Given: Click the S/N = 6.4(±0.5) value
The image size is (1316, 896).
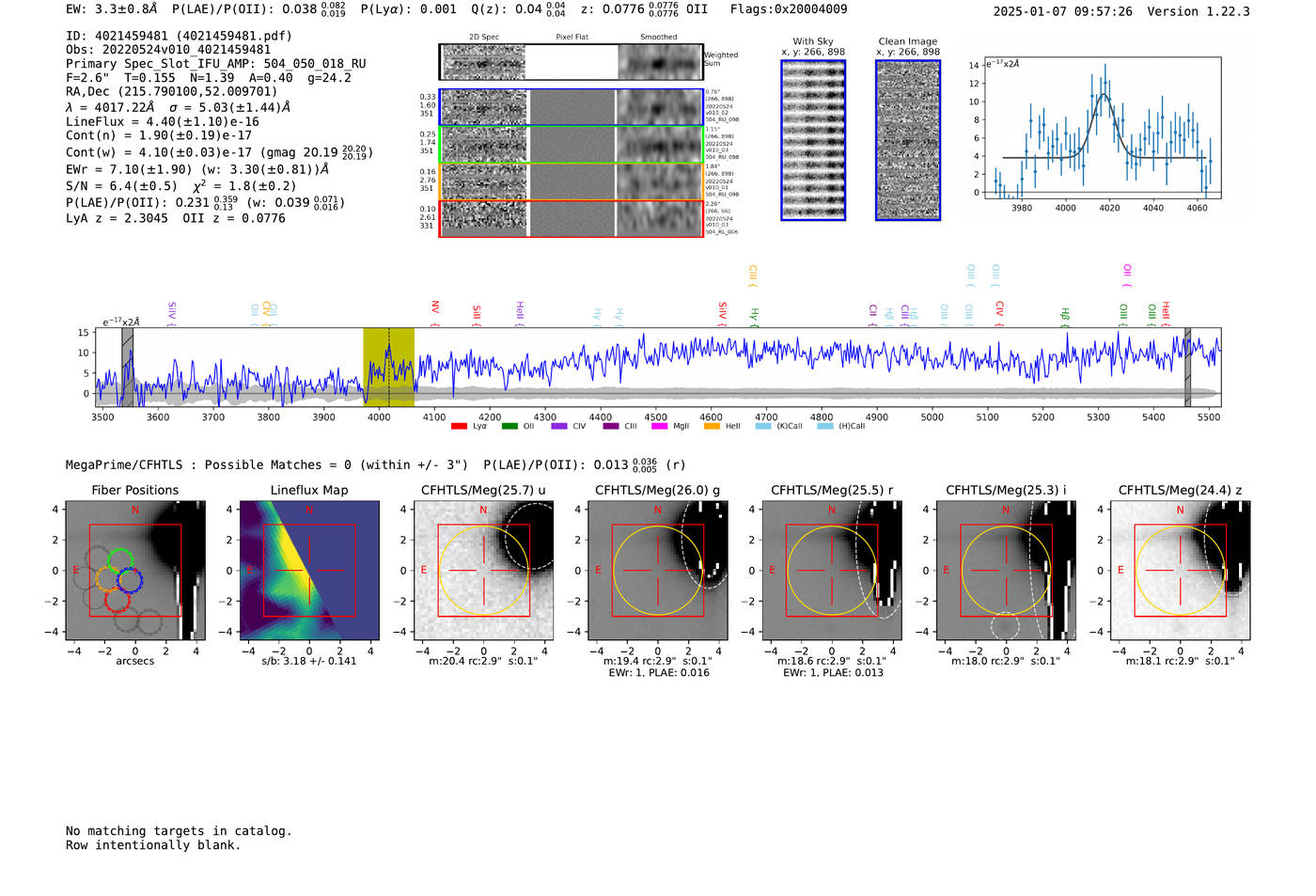Looking at the screenshot, I should coord(121,186).
